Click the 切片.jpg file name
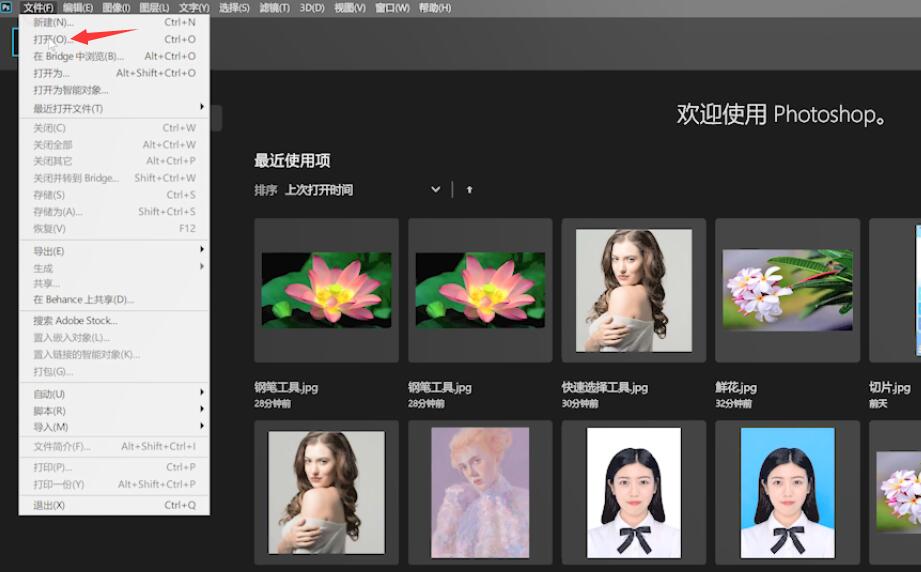This screenshot has height=572, width=921. [x=890, y=388]
